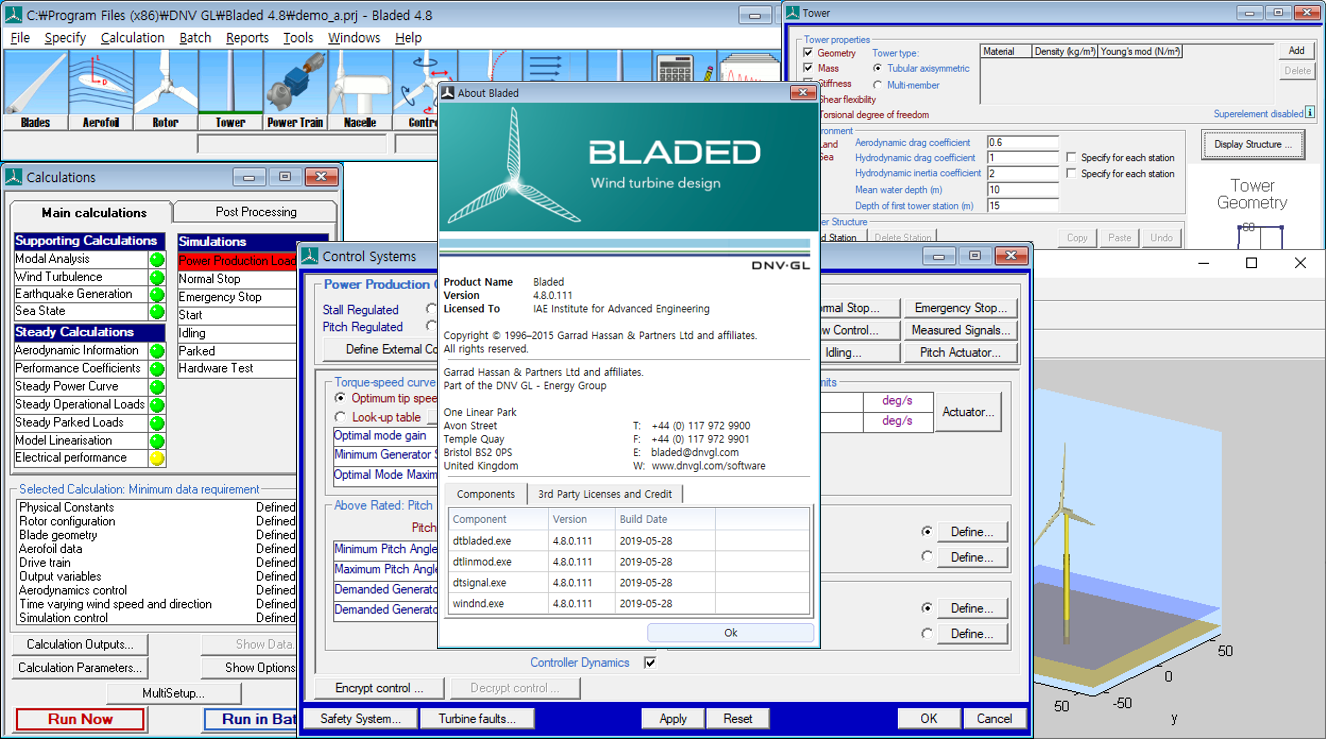Toggle the Mass checkbox in Tower window
This screenshot has height=740, width=1327.
click(809, 69)
